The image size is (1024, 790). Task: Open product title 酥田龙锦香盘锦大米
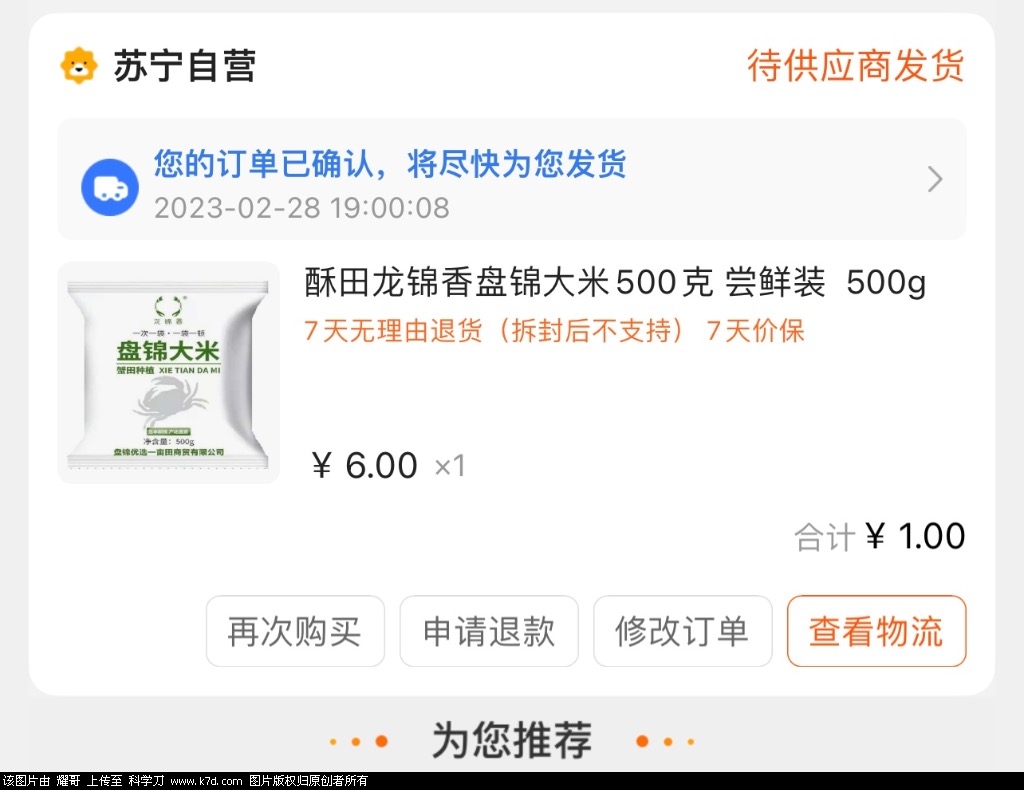pos(615,283)
